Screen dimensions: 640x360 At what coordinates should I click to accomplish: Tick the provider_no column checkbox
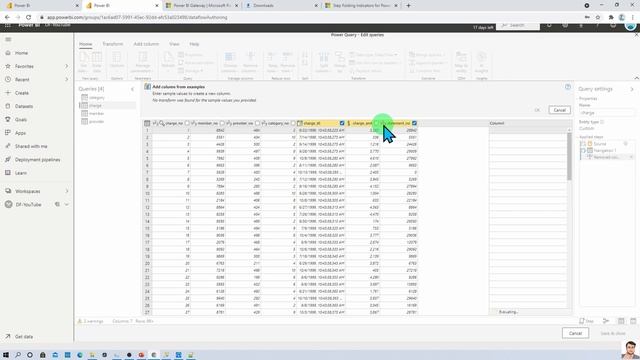[x=258, y=123]
